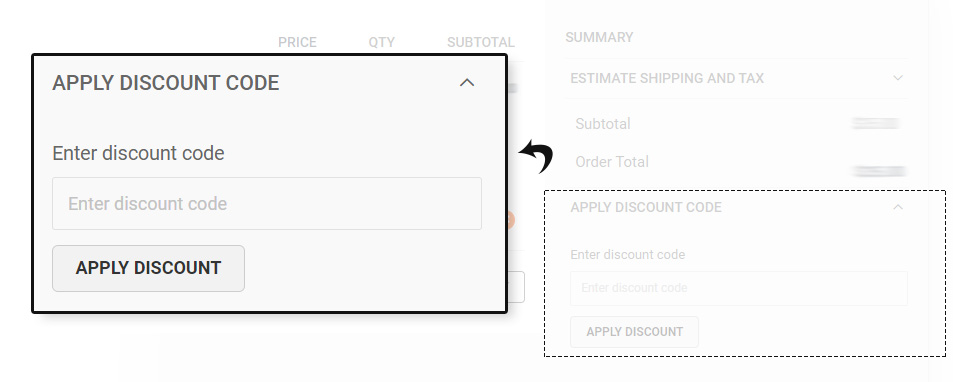Image resolution: width=968 pixels, height=382 pixels.
Task: Click the faded APPLY DISCOUNT CODE summary heading
Action: click(646, 207)
